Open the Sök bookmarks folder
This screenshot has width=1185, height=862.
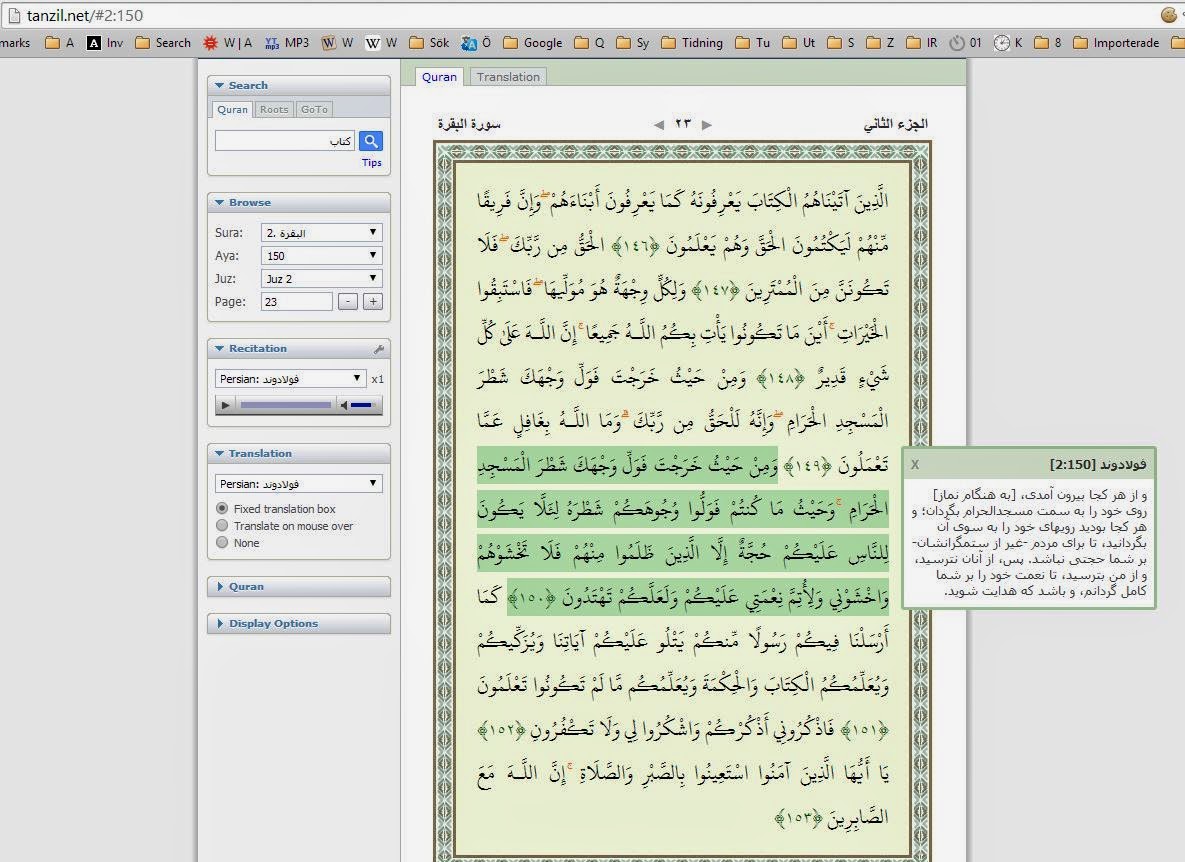[x=429, y=43]
